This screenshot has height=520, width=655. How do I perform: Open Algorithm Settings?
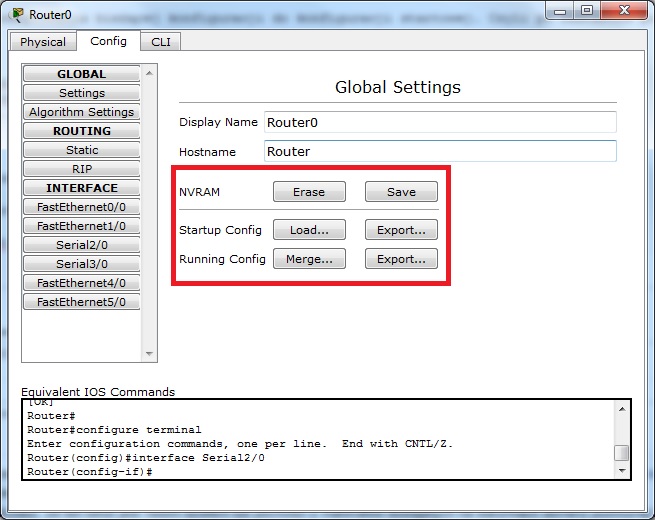point(81,112)
